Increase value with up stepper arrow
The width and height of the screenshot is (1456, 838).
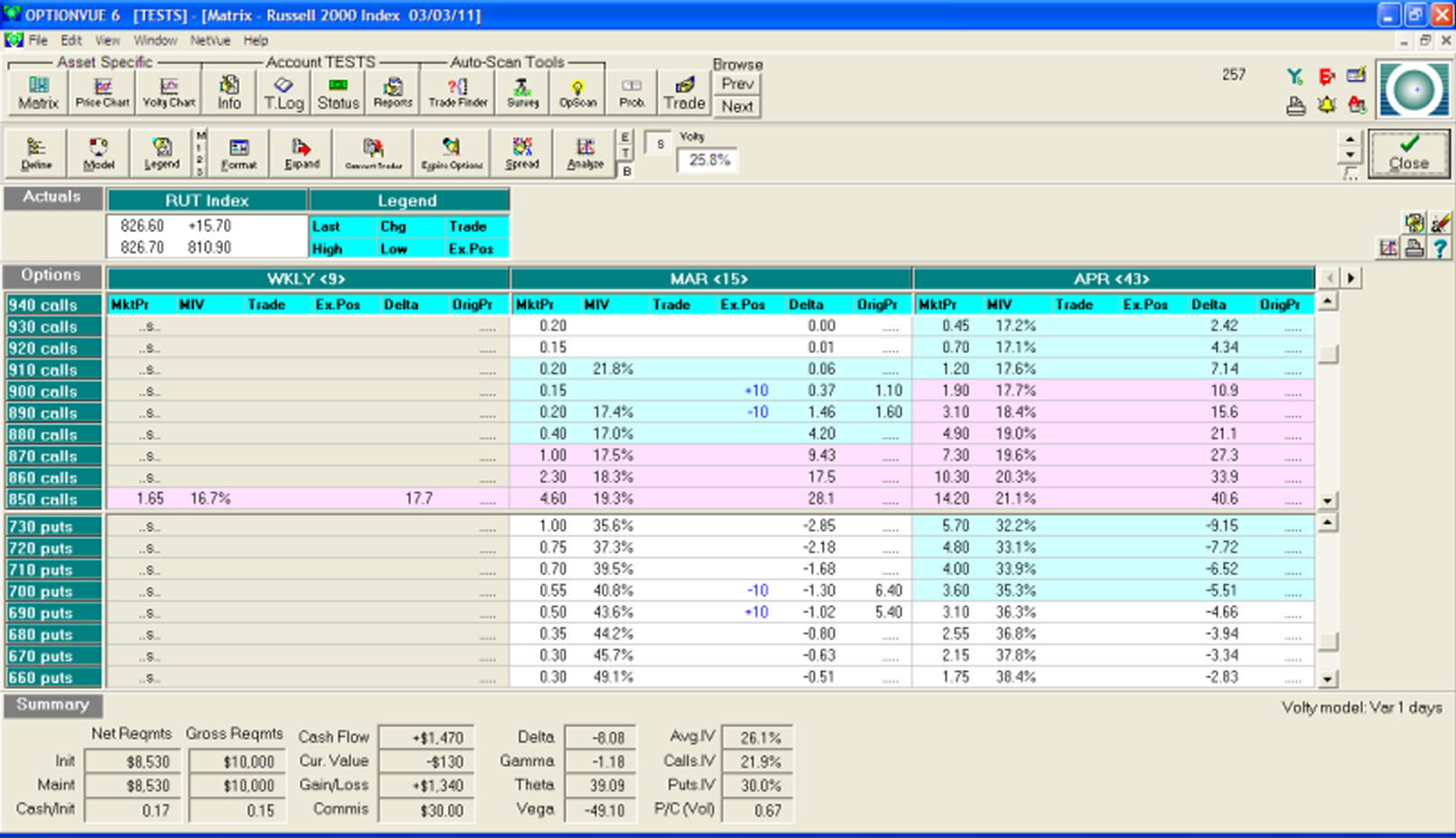[x=1349, y=139]
